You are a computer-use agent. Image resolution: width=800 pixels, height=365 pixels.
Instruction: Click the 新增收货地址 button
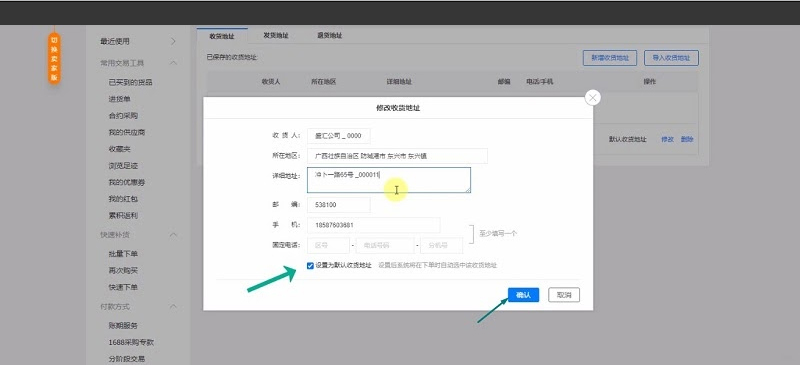click(610, 58)
